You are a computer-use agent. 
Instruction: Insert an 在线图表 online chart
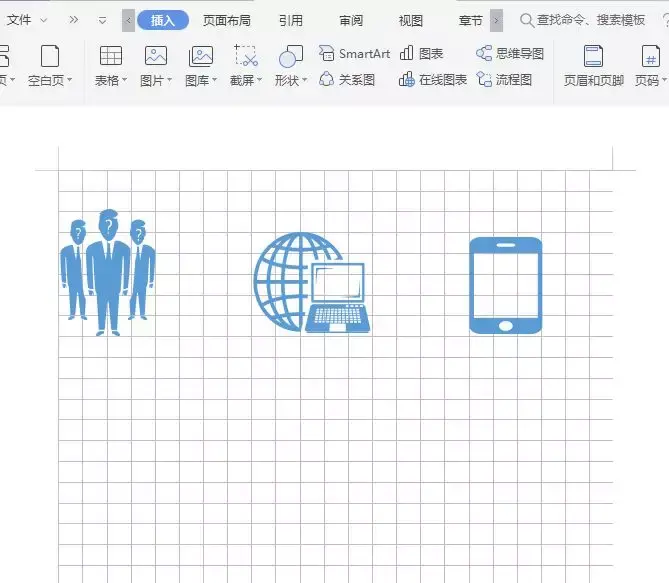[x=433, y=79]
